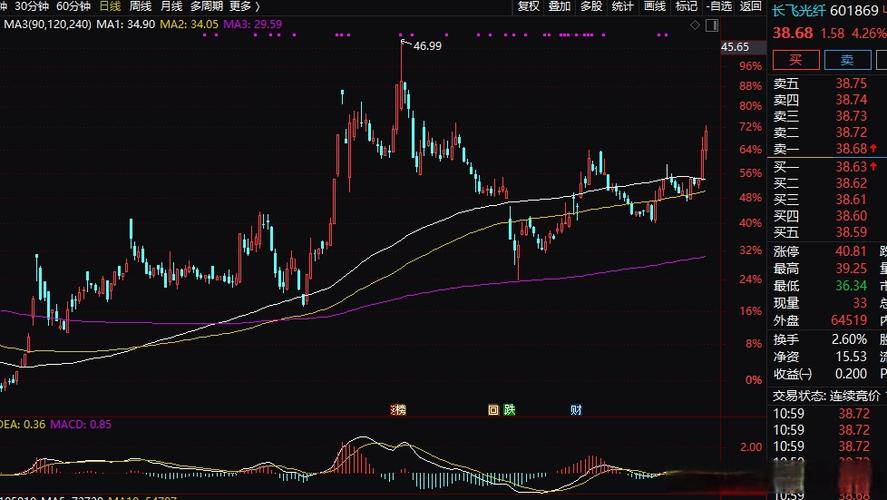Click the blue 财 financial report marker

[x=576, y=409]
